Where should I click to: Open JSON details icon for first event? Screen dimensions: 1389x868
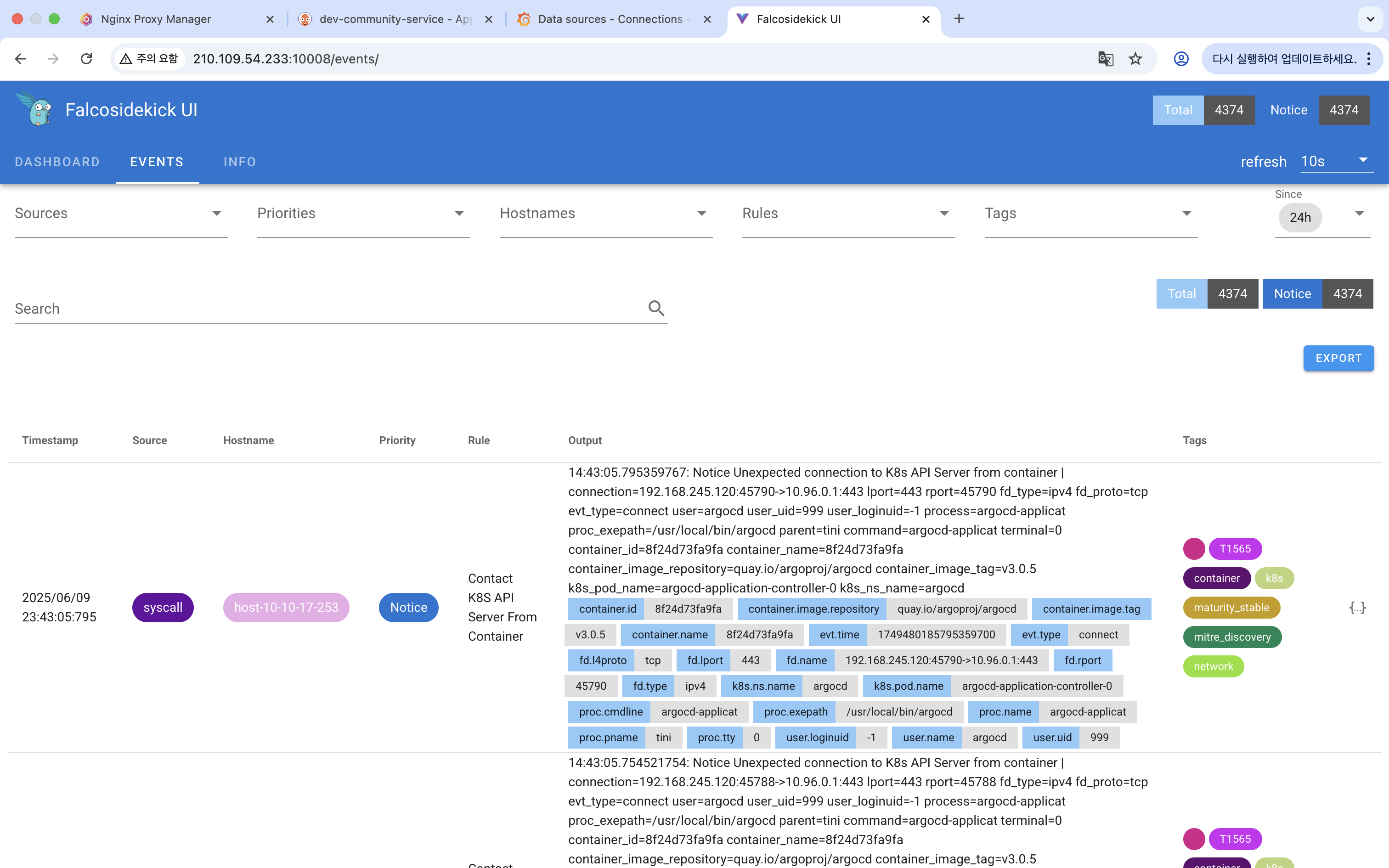(1357, 607)
